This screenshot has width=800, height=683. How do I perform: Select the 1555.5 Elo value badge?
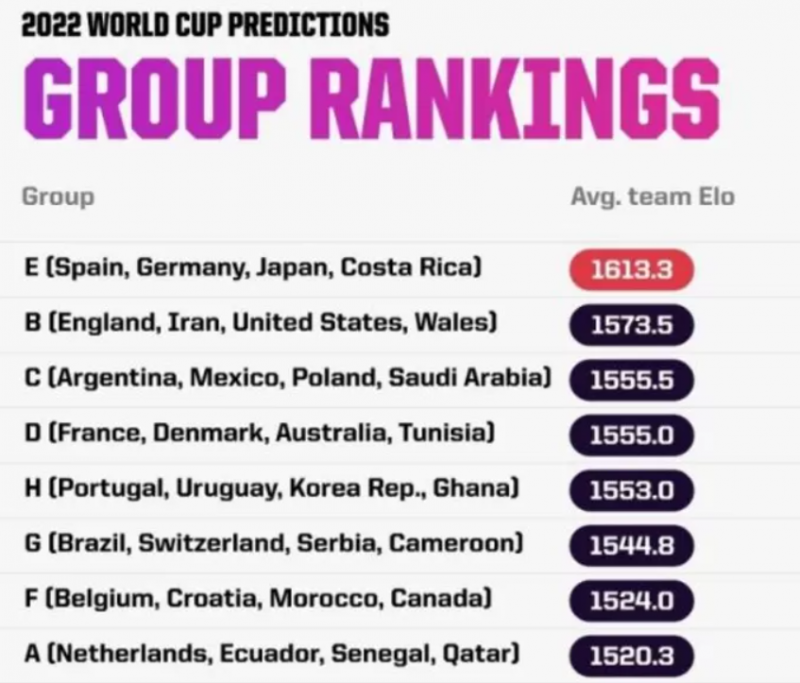(x=630, y=380)
